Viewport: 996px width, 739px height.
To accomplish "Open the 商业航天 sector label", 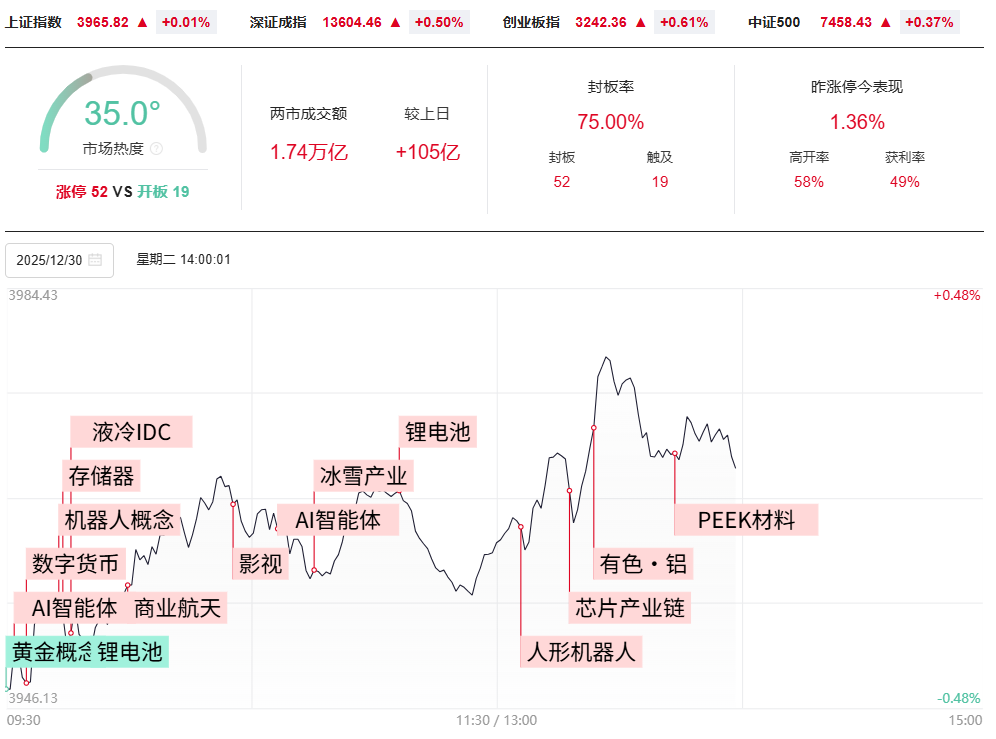I will (177, 607).
